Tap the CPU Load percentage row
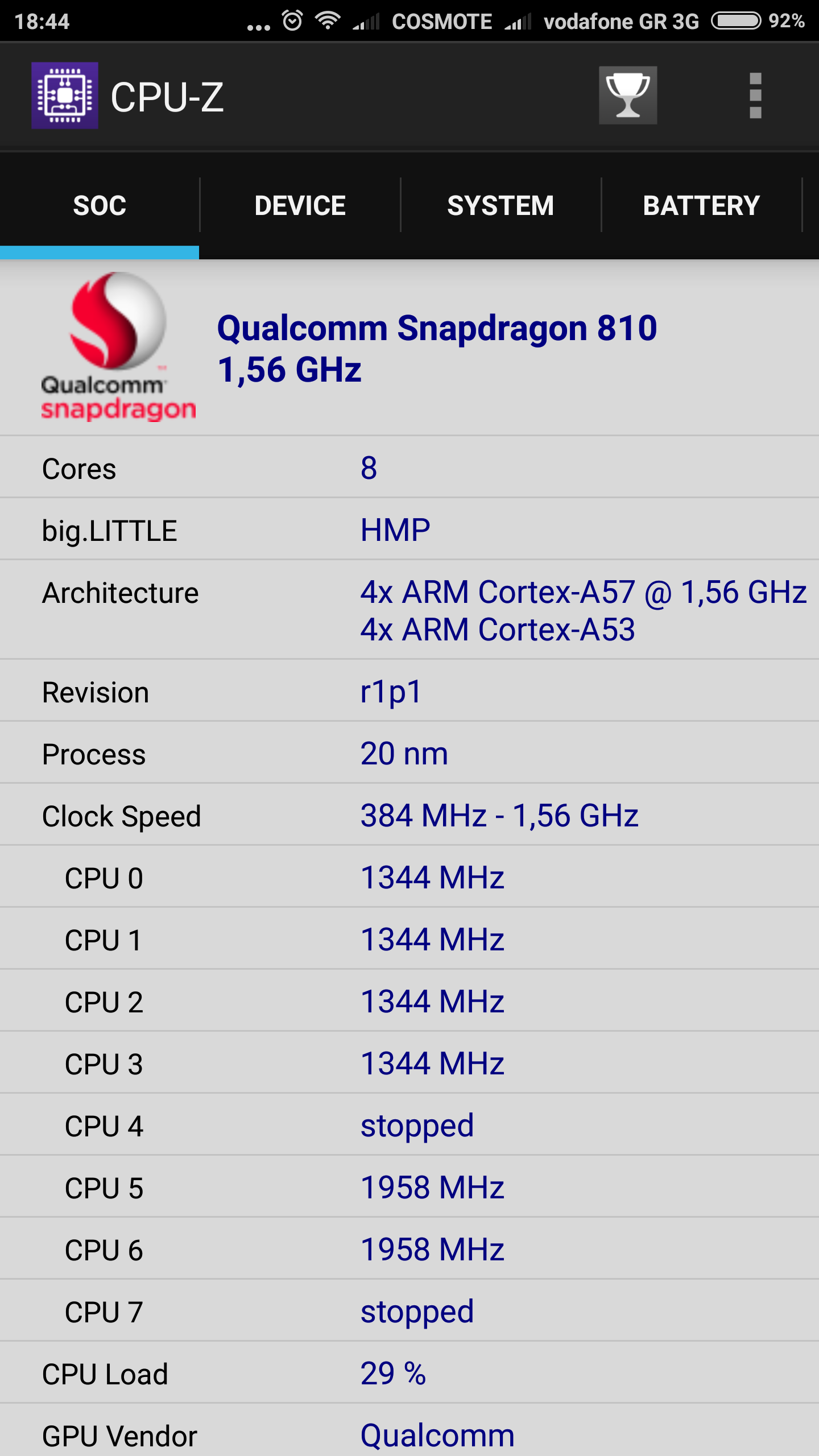The width and height of the screenshot is (819, 1456). (x=409, y=1374)
